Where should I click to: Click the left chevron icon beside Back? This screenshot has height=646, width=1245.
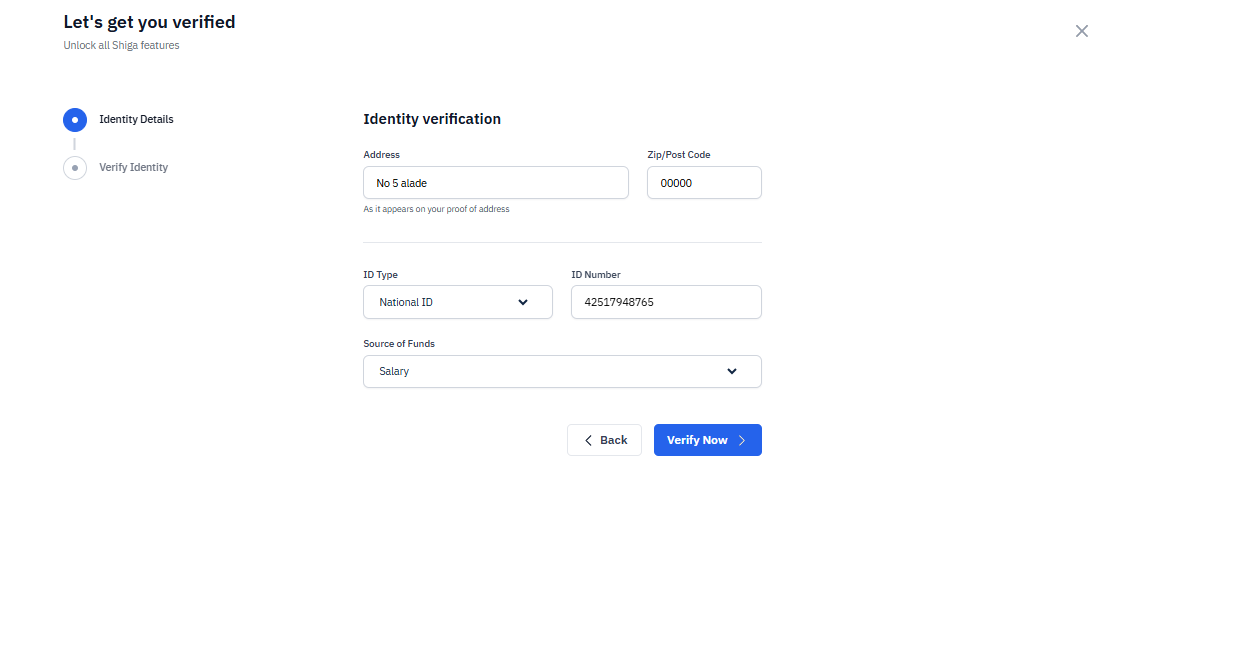click(588, 440)
